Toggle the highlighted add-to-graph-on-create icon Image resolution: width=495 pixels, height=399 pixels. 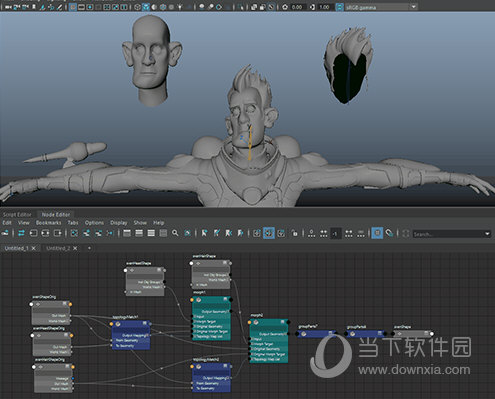pyautogui.click(x=269, y=233)
